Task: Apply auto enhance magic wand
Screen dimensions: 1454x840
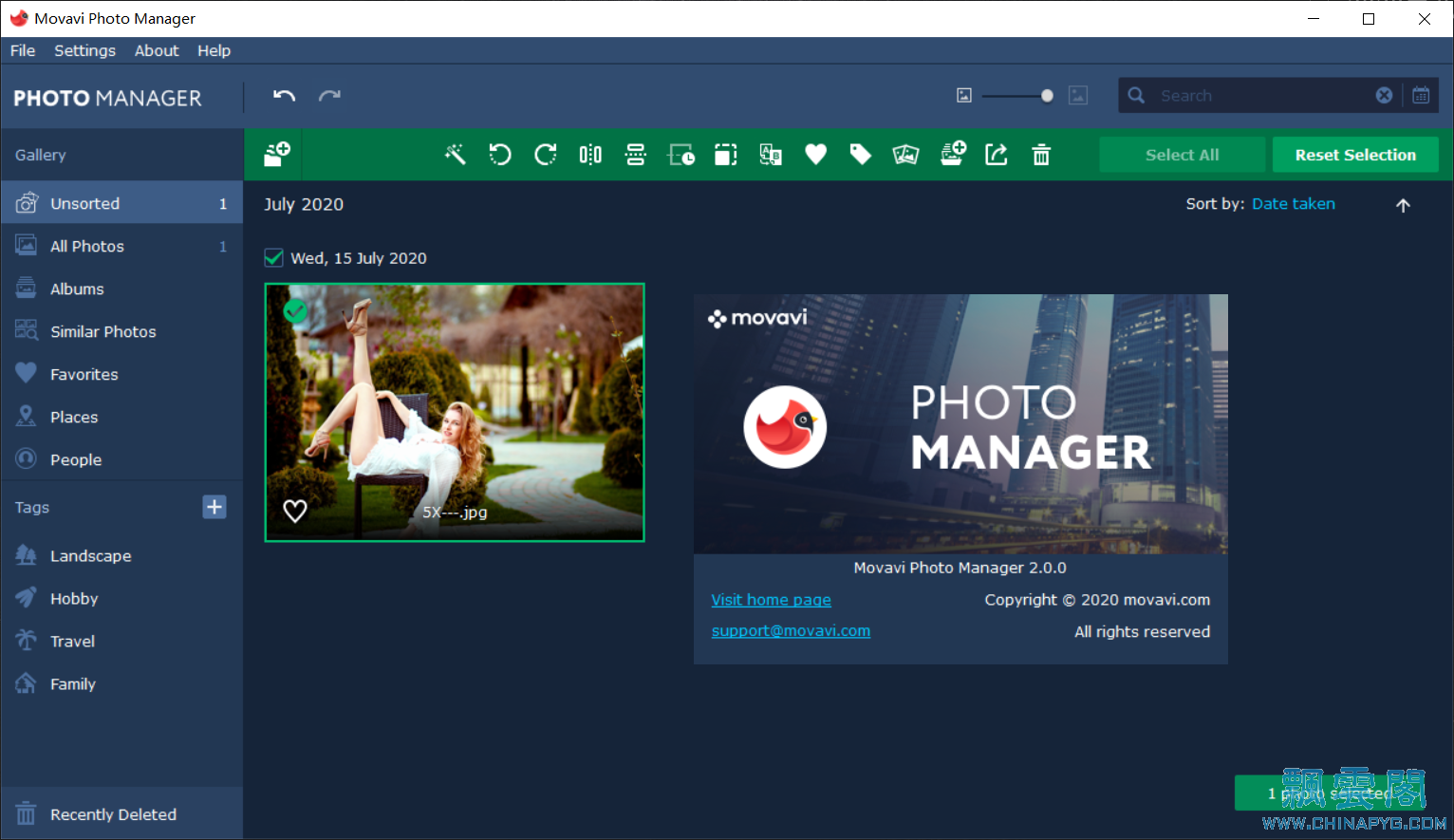Action: pyautogui.click(x=455, y=155)
